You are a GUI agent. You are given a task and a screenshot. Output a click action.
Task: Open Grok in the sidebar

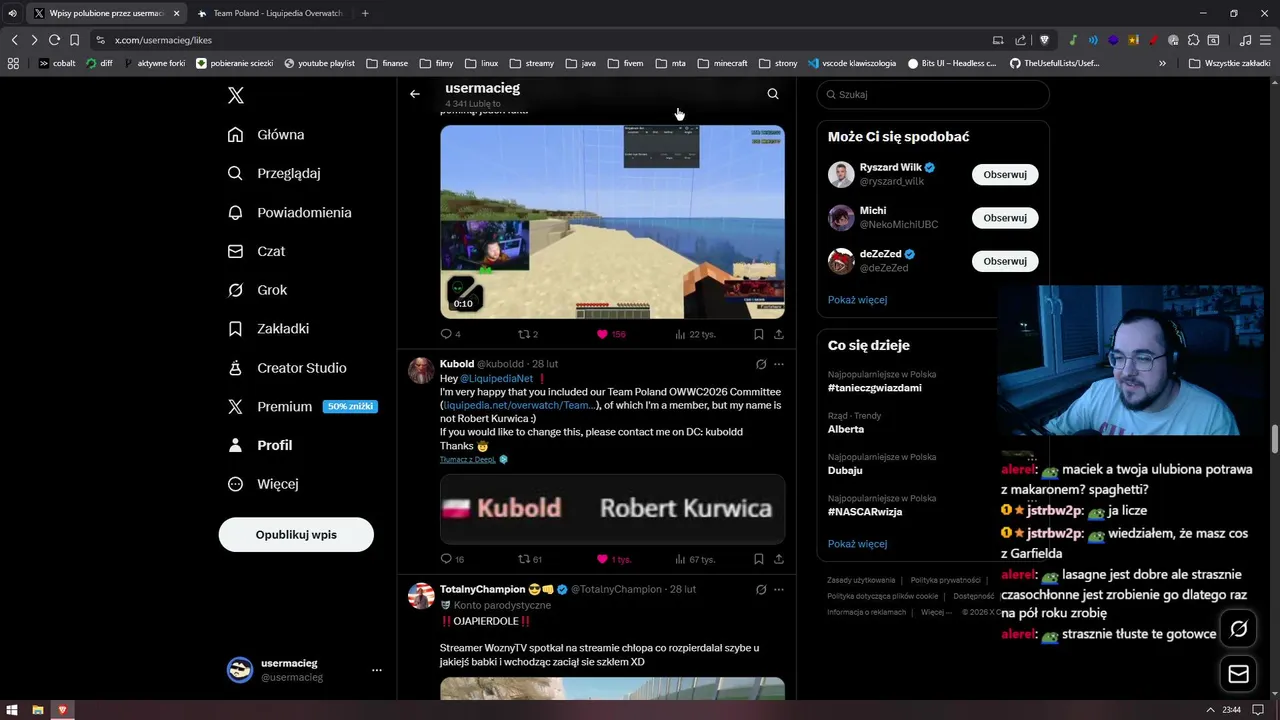click(257, 290)
